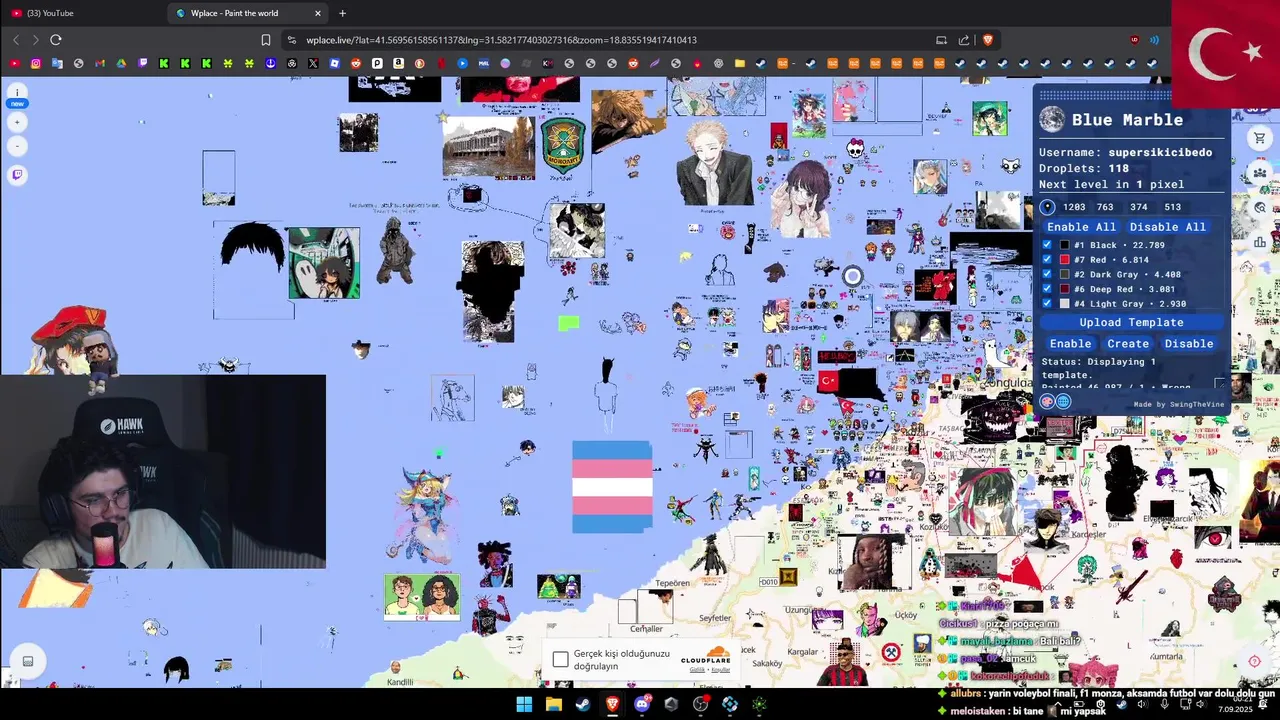Zoom in the map with plus button
Viewport: 1280px width, 720px height.
[x=17, y=122]
